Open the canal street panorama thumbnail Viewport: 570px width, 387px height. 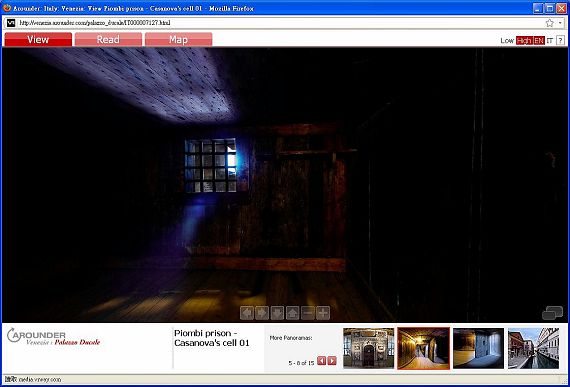tap(533, 348)
